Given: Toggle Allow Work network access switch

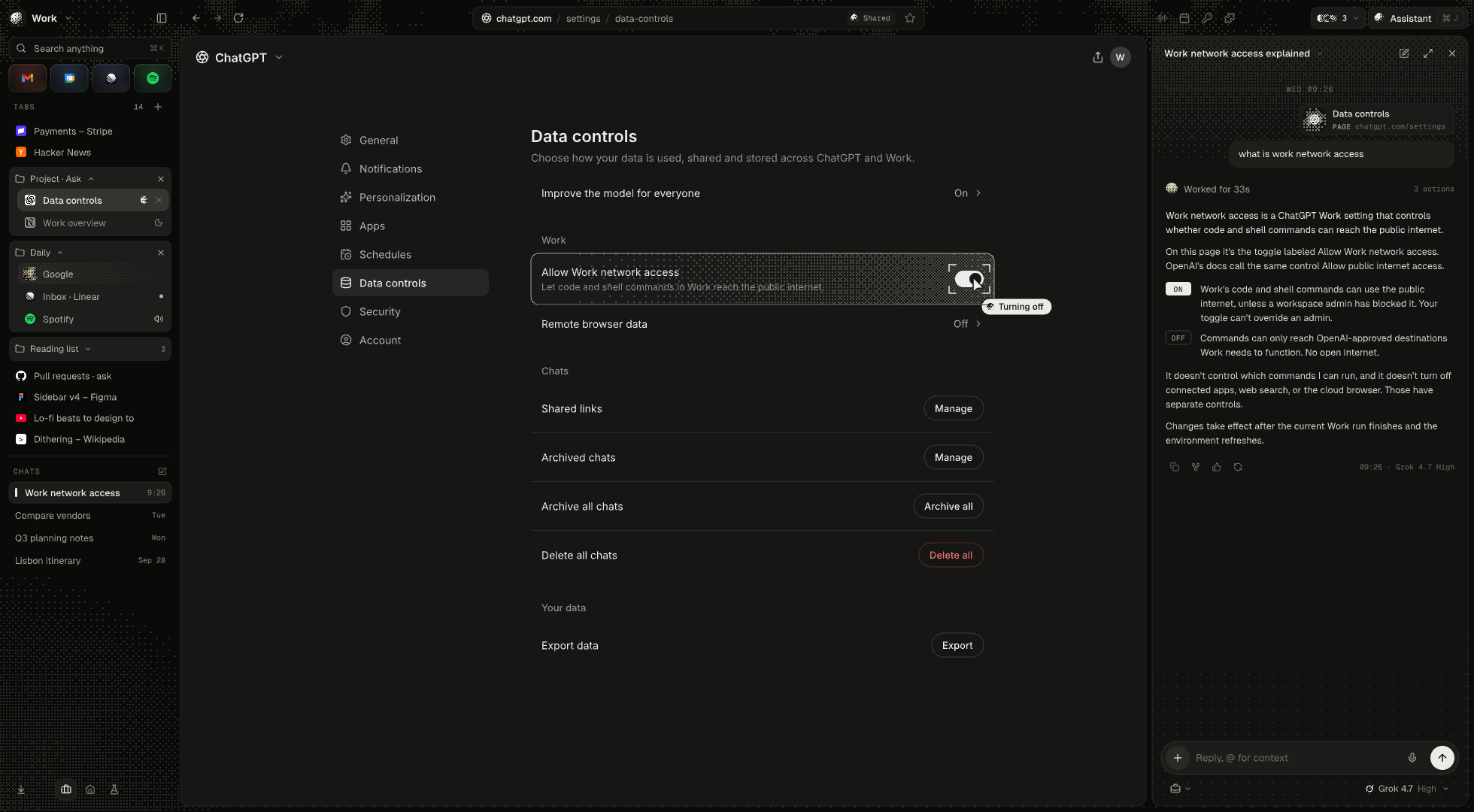Looking at the screenshot, I should 969,279.
